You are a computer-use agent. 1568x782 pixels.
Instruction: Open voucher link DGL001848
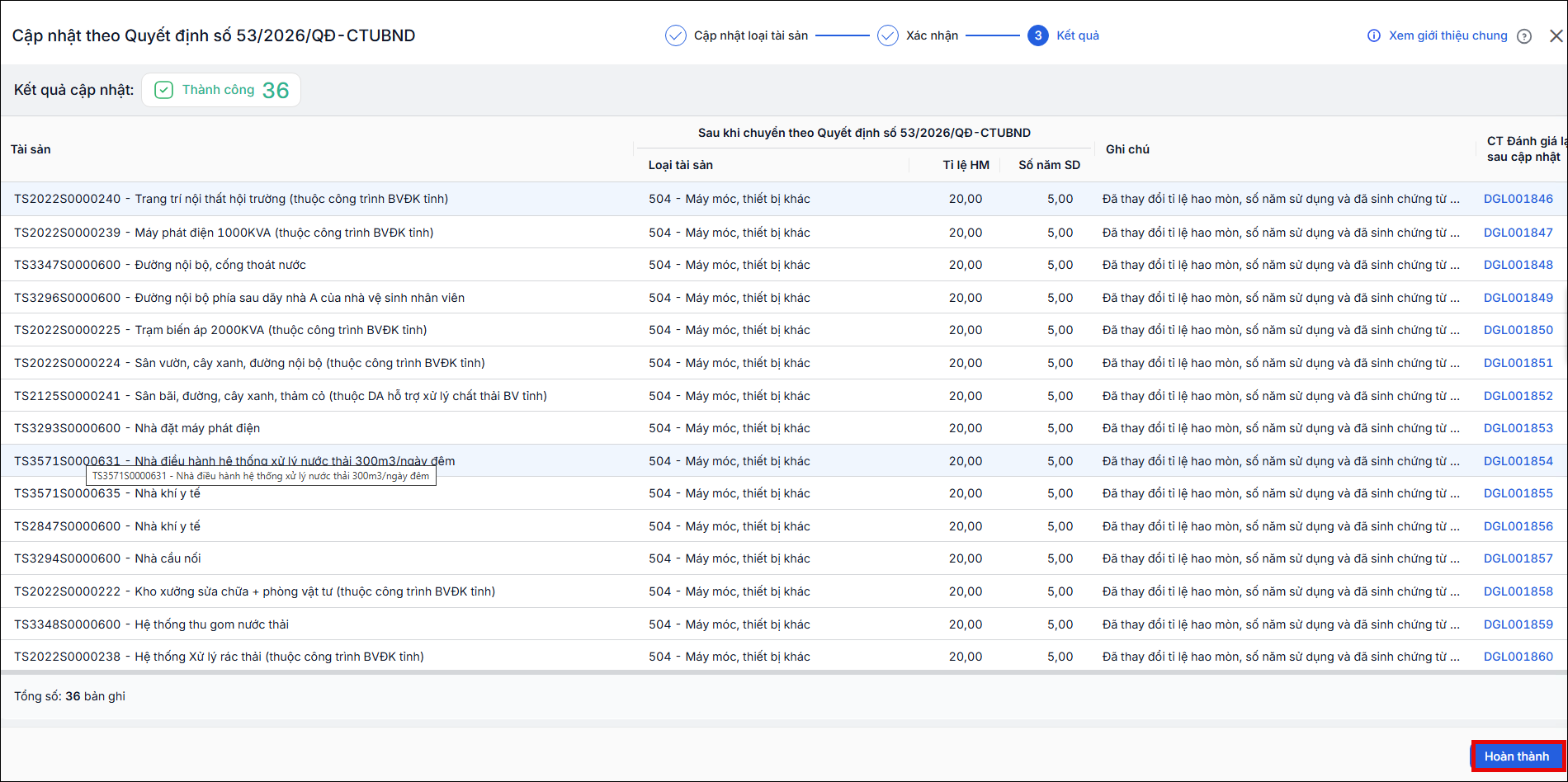click(1518, 265)
